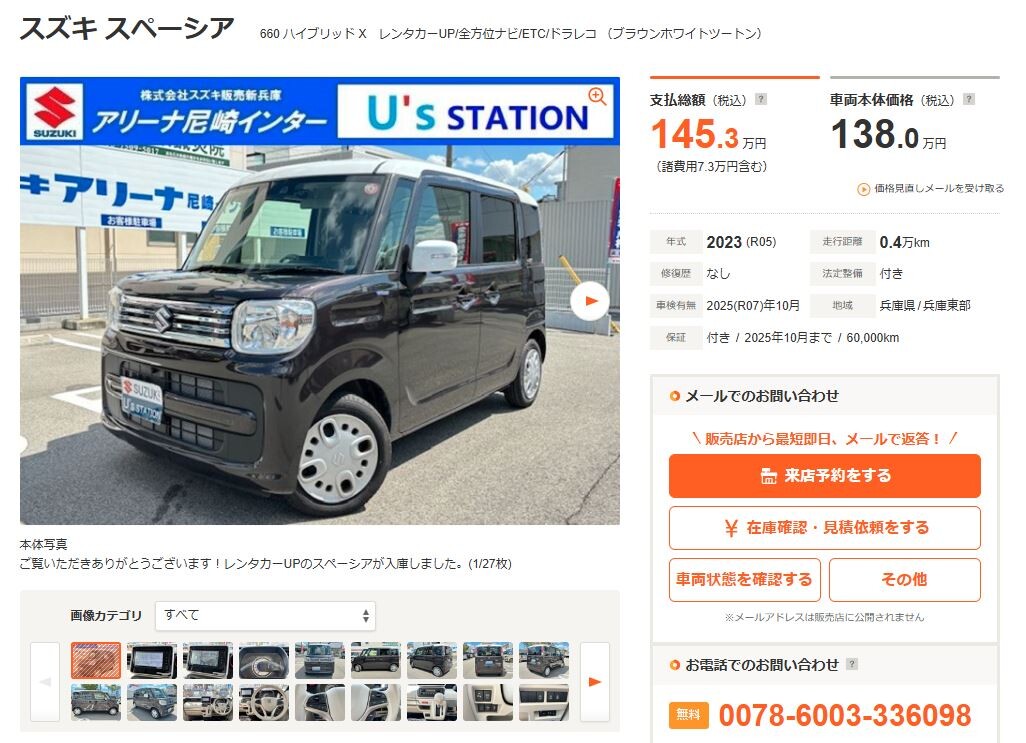Click help icon next to お電話でのお問い合わせ
The image size is (1026, 743).
[851, 664]
